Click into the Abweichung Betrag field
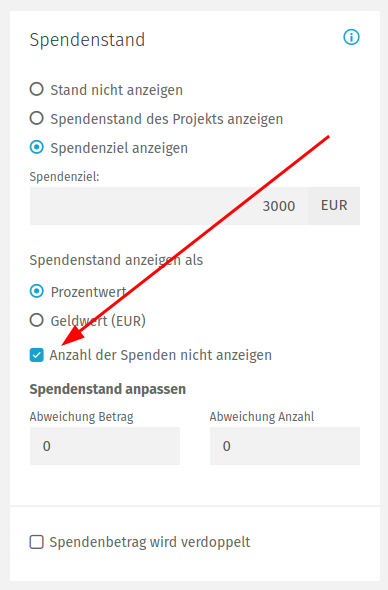The image size is (388, 590). tap(105, 446)
